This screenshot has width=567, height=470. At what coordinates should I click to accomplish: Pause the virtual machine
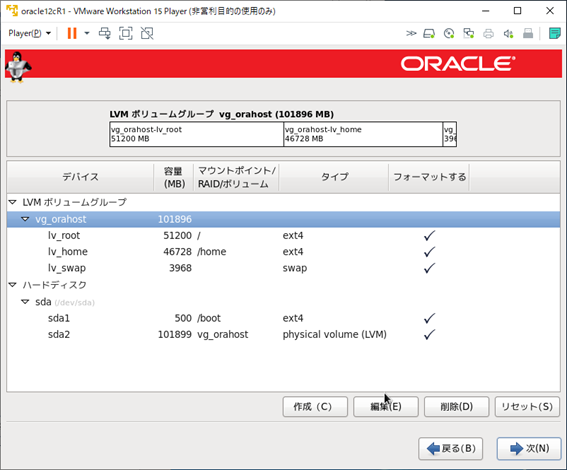72,33
